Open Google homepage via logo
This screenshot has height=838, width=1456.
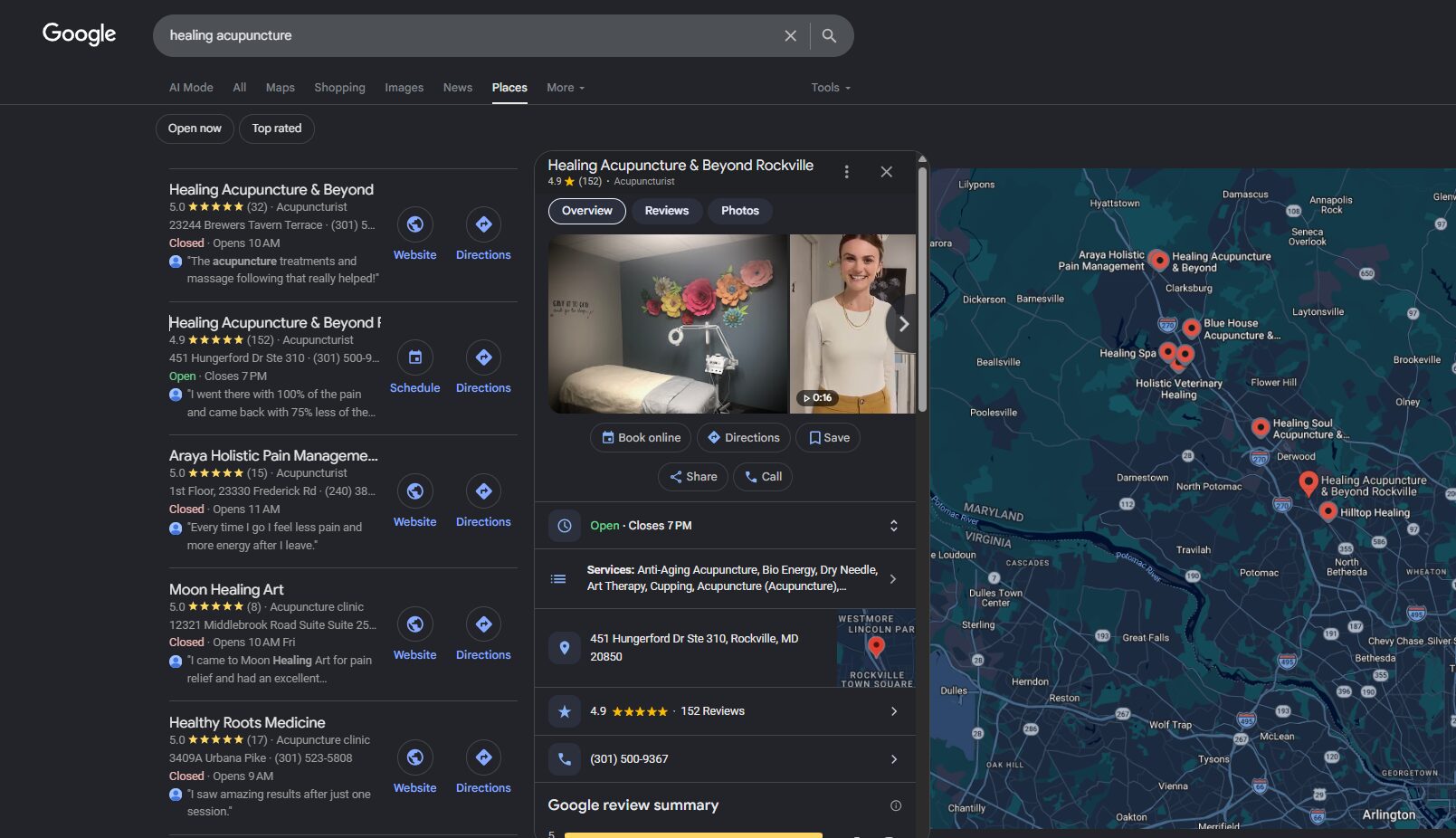click(80, 34)
